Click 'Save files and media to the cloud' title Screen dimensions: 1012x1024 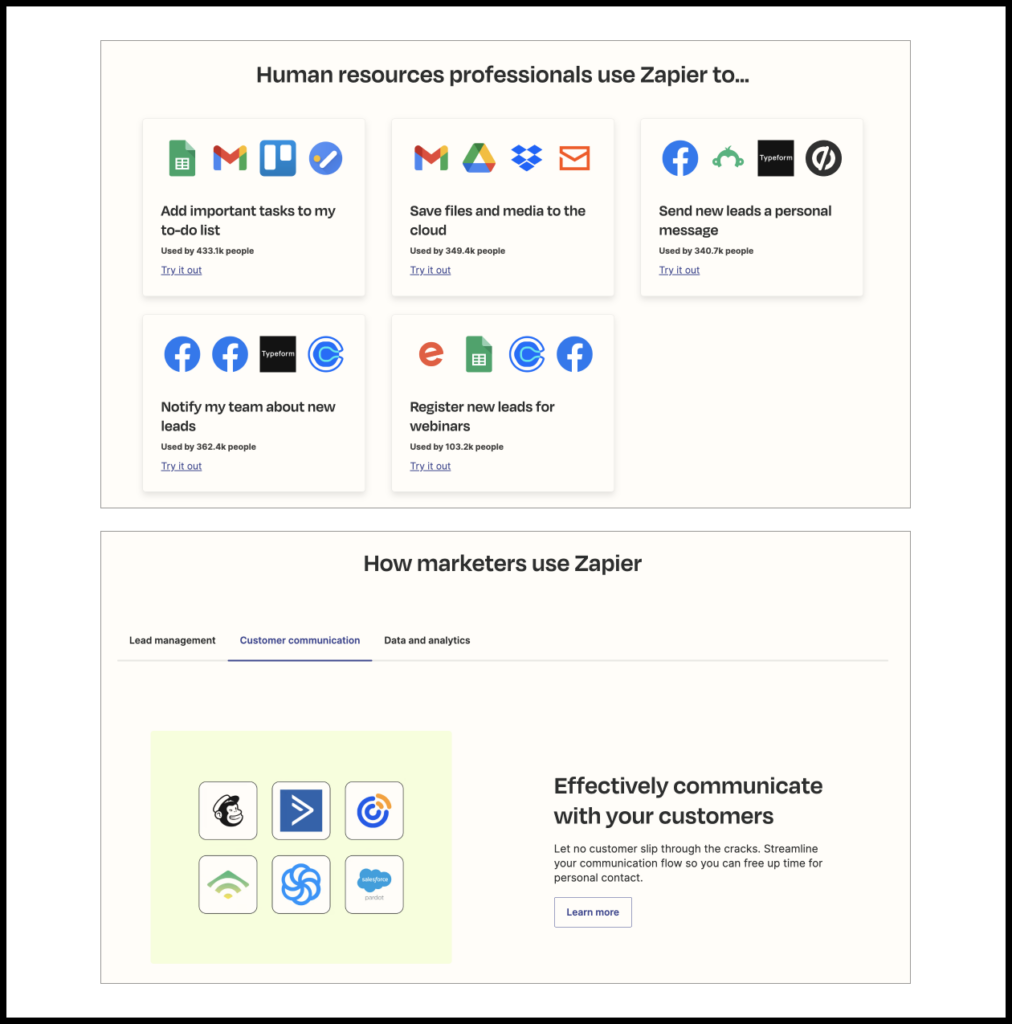click(x=498, y=221)
